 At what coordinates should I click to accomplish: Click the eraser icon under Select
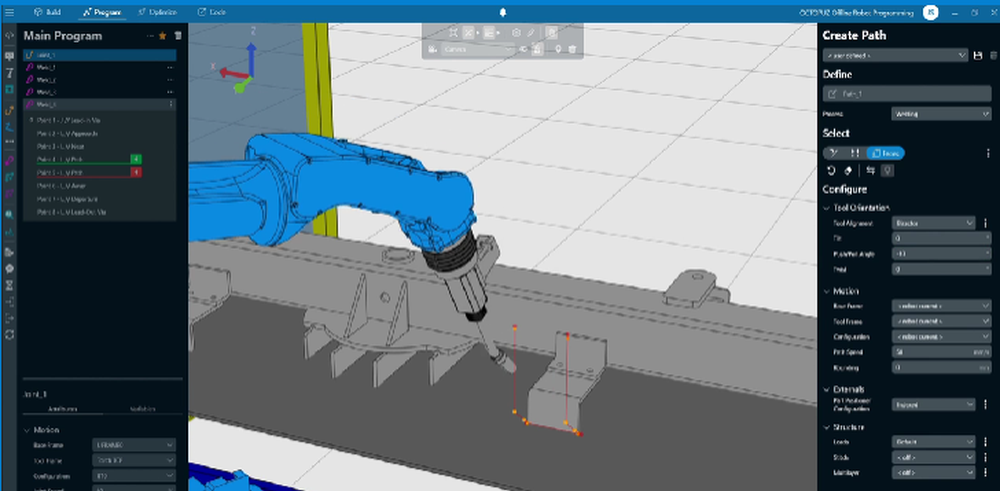(x=848, y=170)
